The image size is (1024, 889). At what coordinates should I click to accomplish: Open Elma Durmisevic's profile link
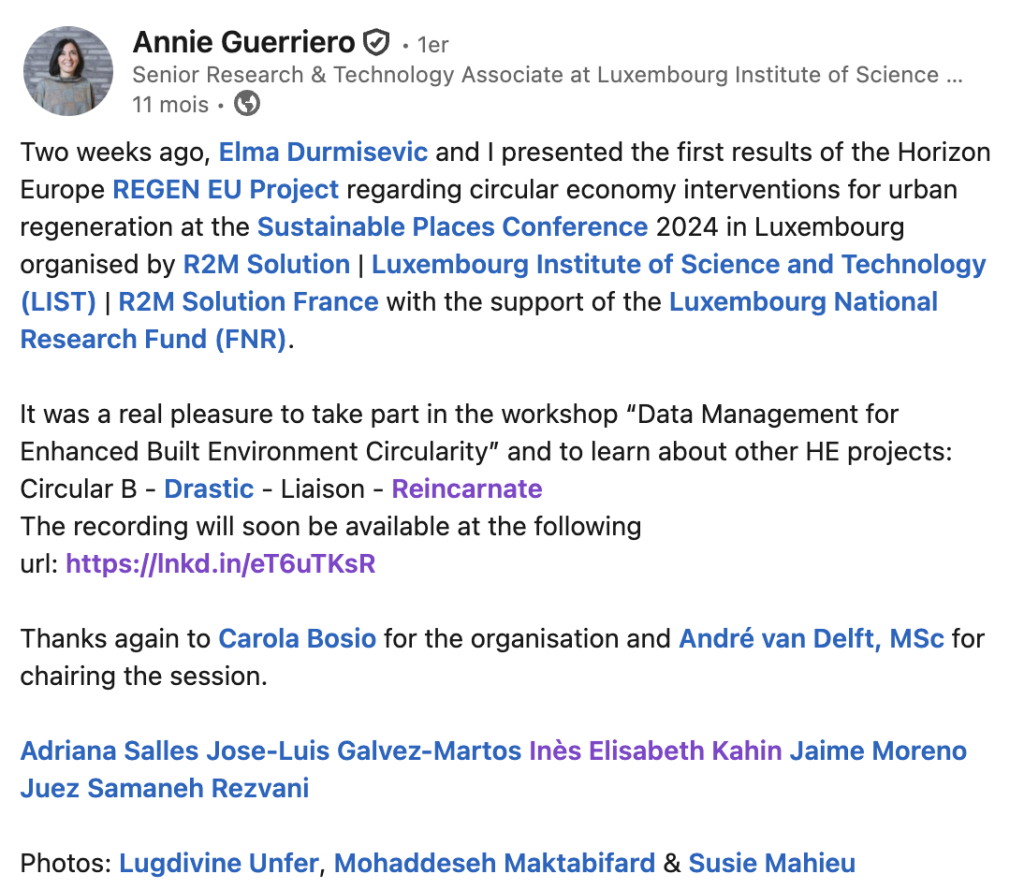pyautogui.click(x=323, y=153)
